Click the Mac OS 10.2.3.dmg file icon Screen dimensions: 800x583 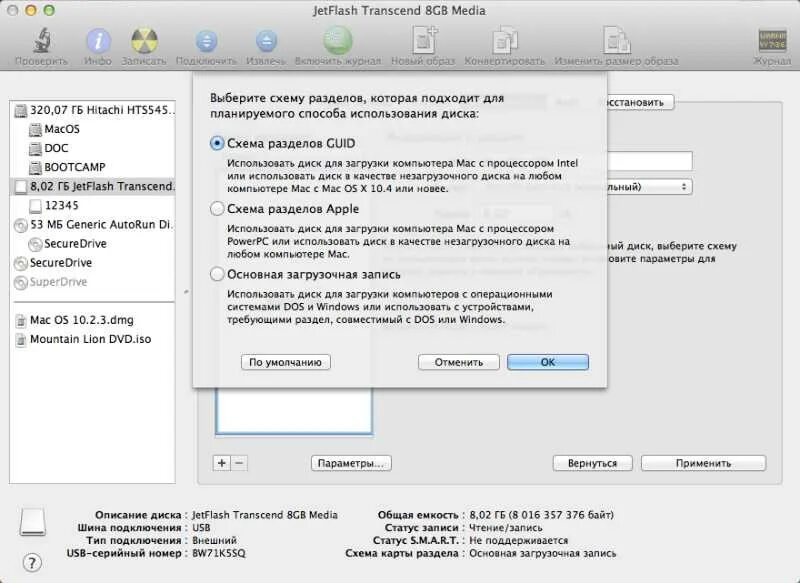click(x=21, y=321)
